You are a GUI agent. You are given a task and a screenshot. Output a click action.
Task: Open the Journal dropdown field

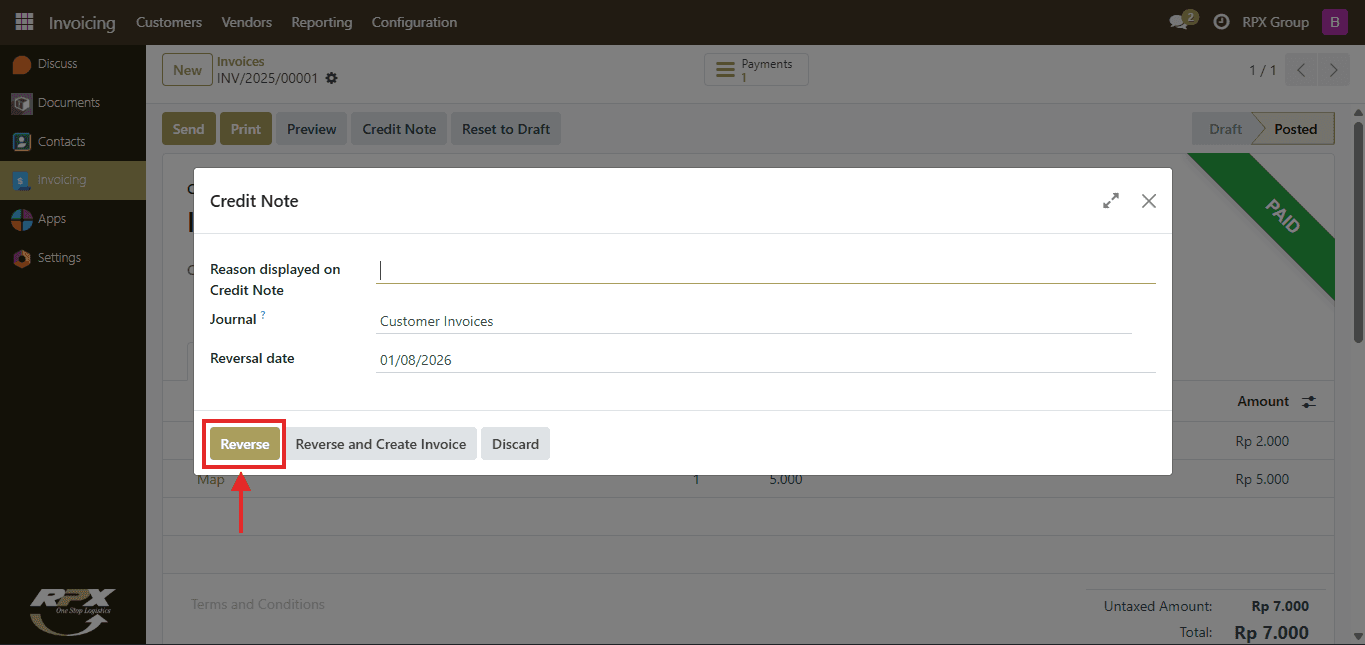pyautogui.click(x=754, y=321)
